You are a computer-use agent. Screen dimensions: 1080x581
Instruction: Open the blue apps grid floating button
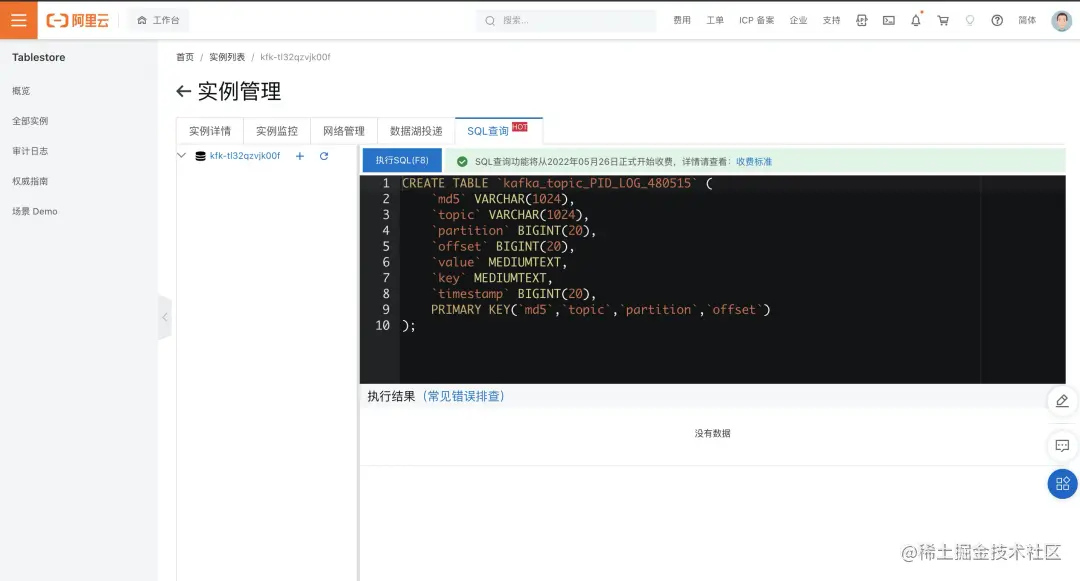click(1062, 484)
